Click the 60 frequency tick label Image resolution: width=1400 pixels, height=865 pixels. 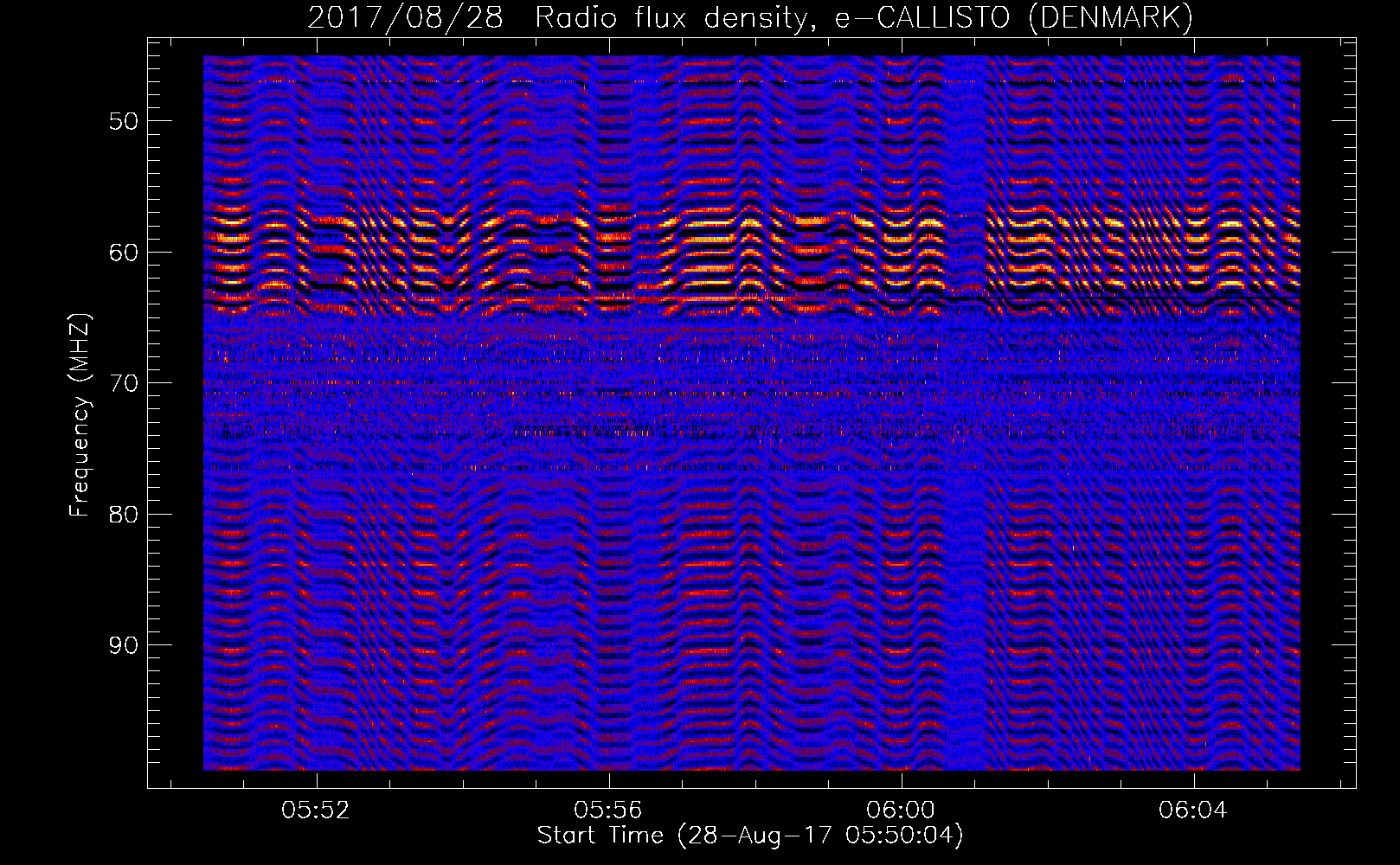tap(124, 253)
